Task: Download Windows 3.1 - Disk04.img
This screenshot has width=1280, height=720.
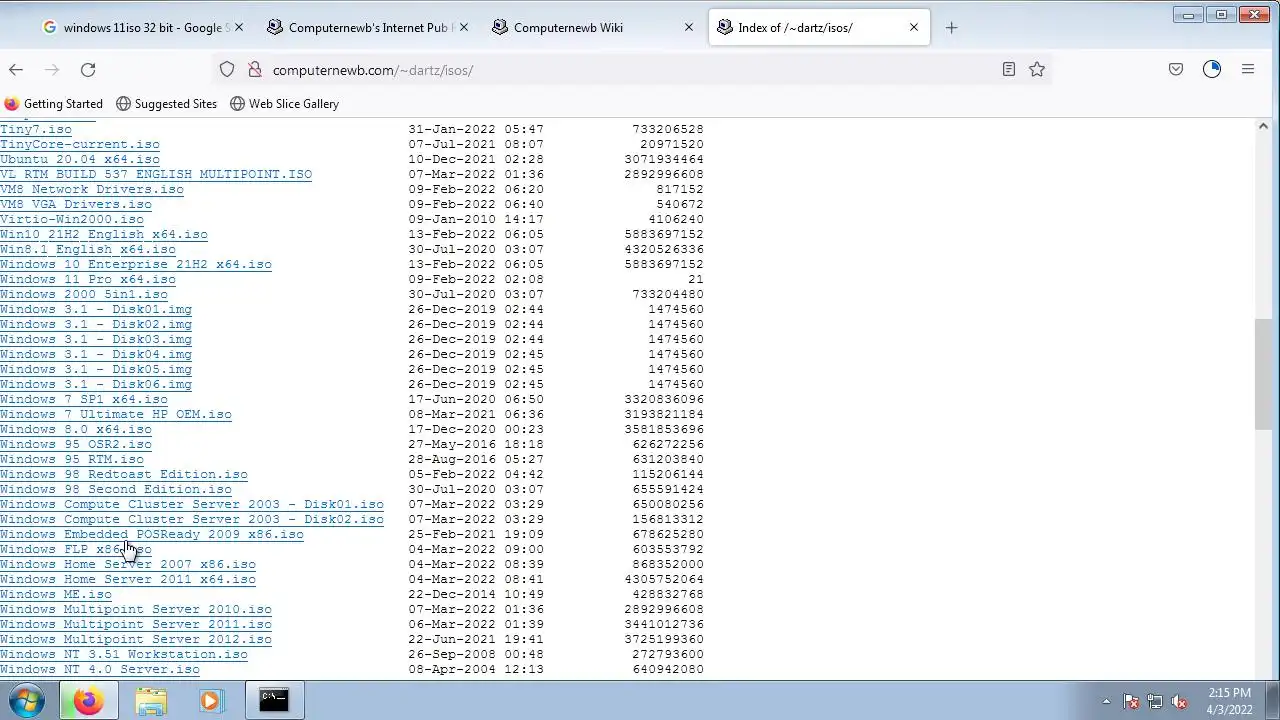Action: click(x=96, y=354)
